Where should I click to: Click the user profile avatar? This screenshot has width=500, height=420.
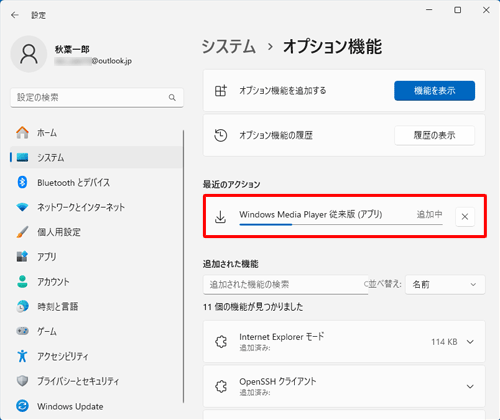(29, 54)
